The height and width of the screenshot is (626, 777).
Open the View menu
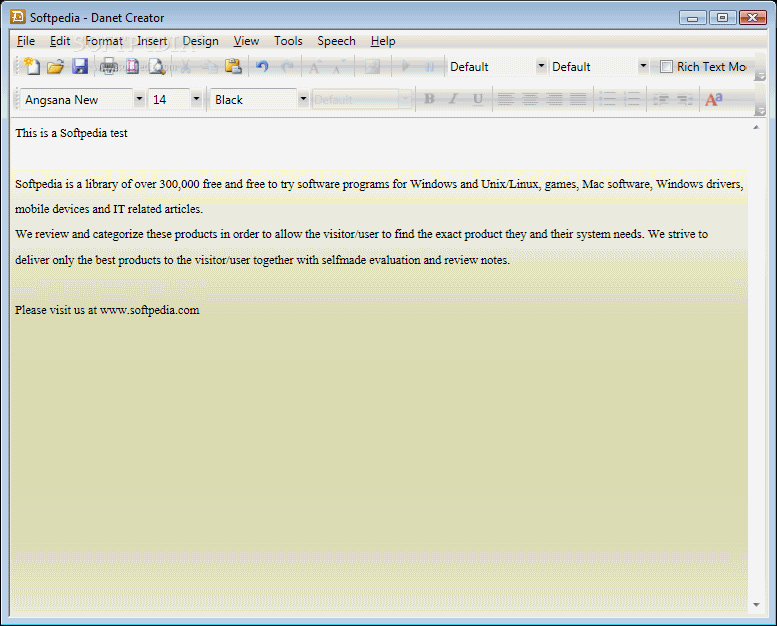(246, 41)
